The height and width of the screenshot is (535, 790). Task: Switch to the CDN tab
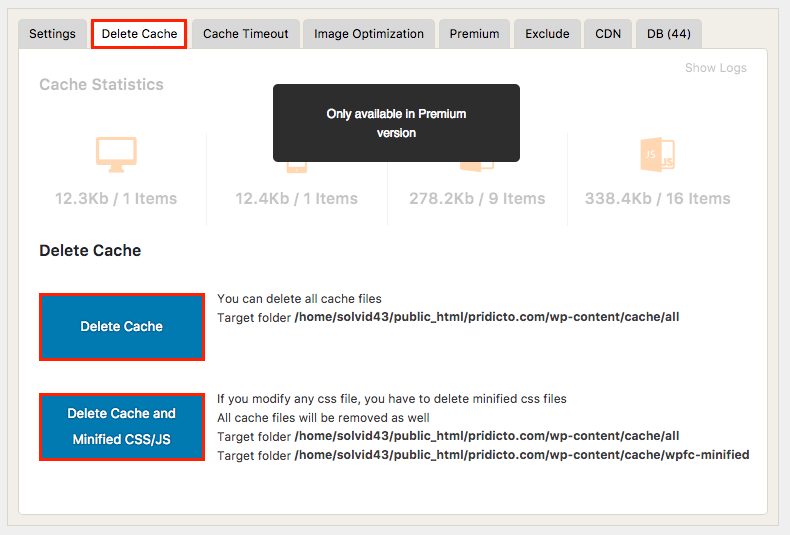pos(608,34)
